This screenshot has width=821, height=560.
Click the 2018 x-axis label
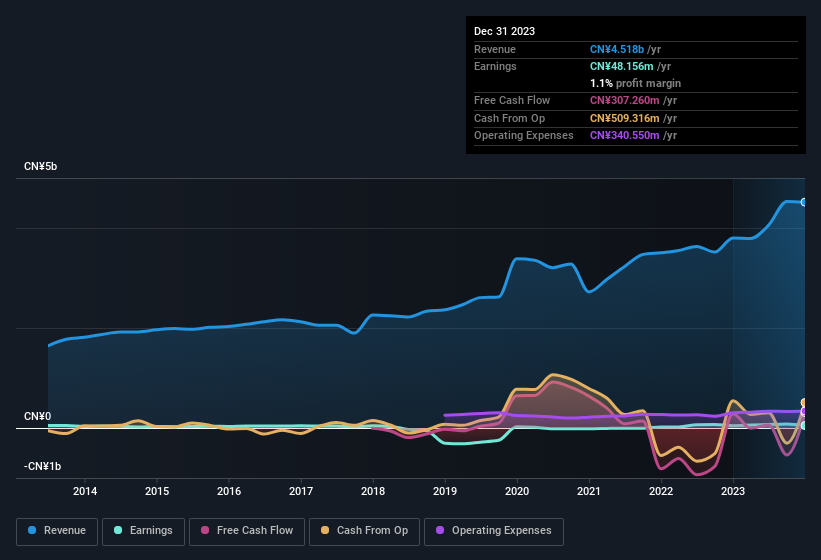[x=373, y=491]
